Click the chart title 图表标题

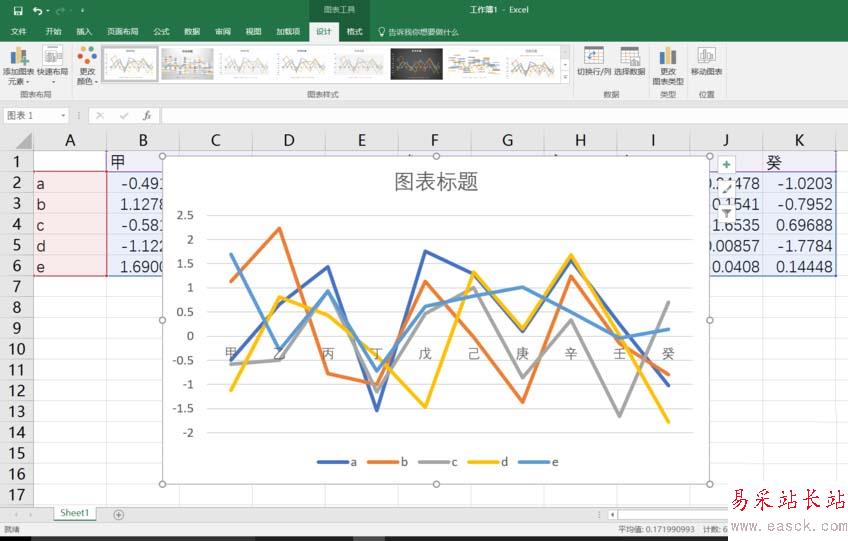[x=436, y=182]
